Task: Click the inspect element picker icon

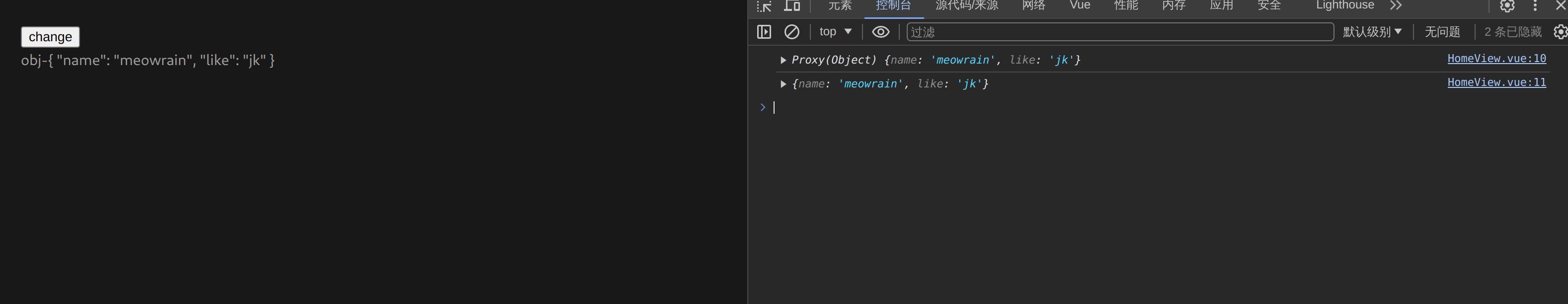Action: pos(764,6)
